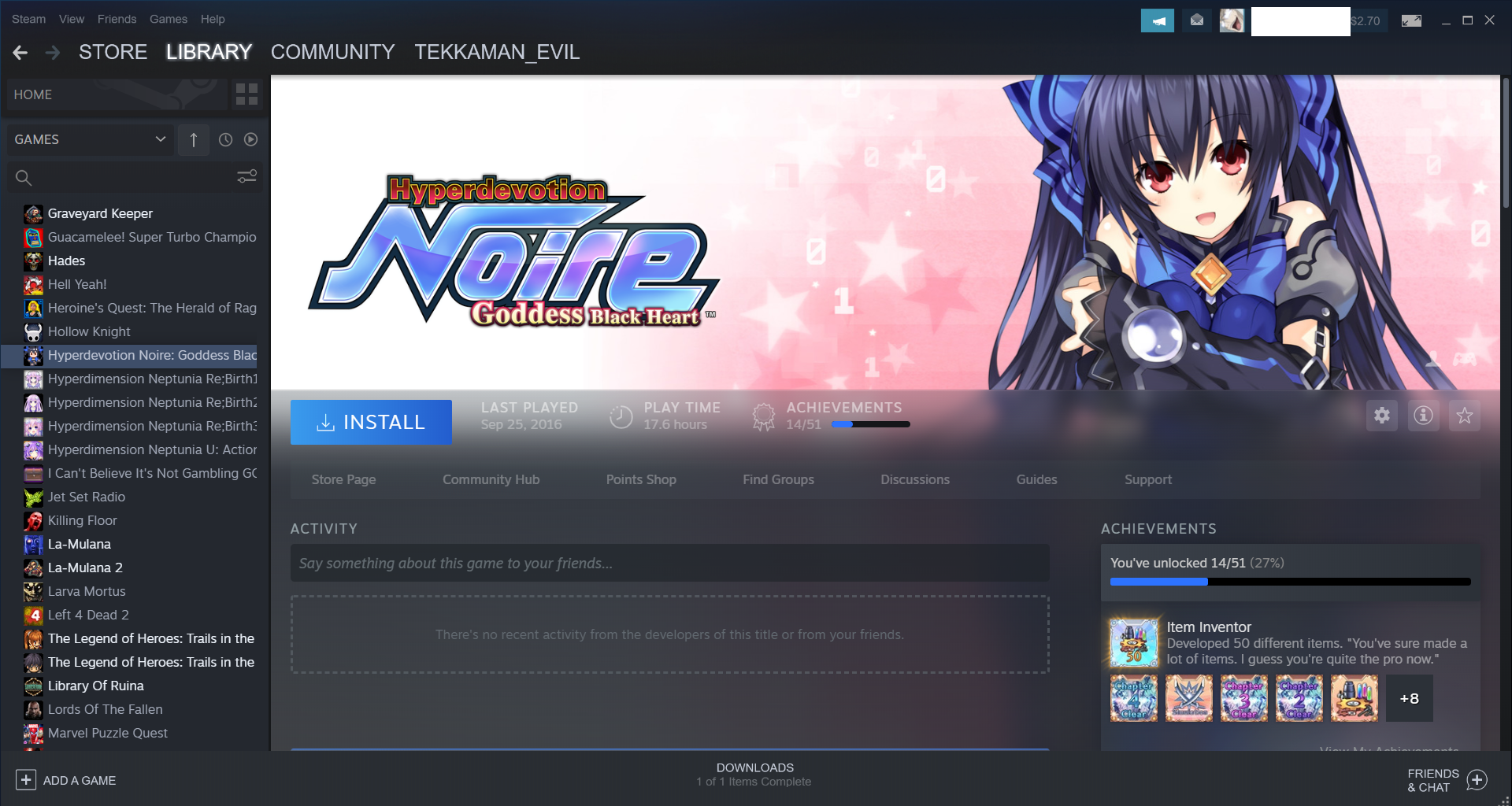Image resolution: width=1512 pixels, height=806 pixels.
Task: Open Find Groups link
Action: coord(778,479)
